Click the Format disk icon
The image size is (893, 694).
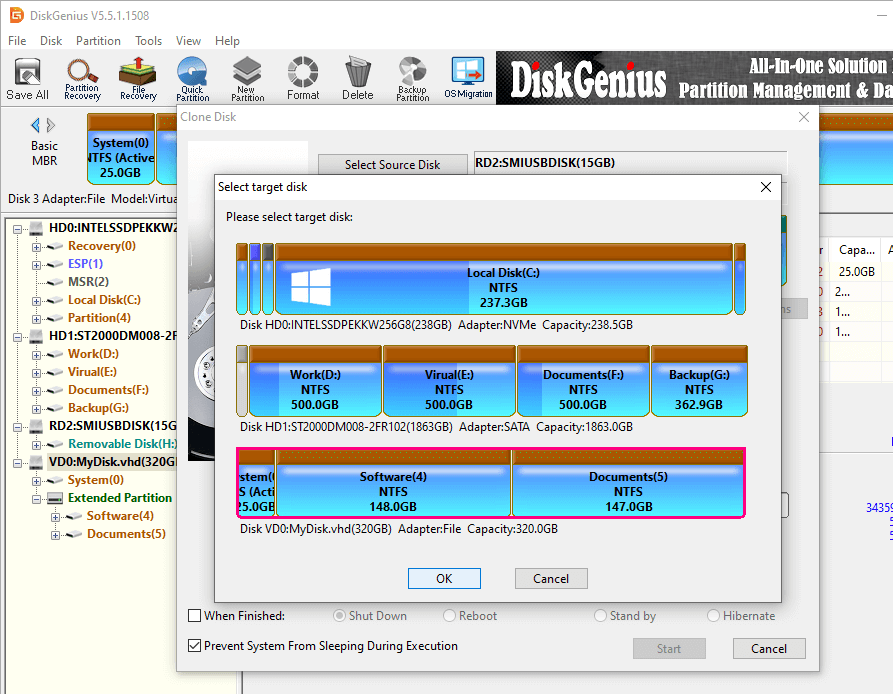click(303, 78)
